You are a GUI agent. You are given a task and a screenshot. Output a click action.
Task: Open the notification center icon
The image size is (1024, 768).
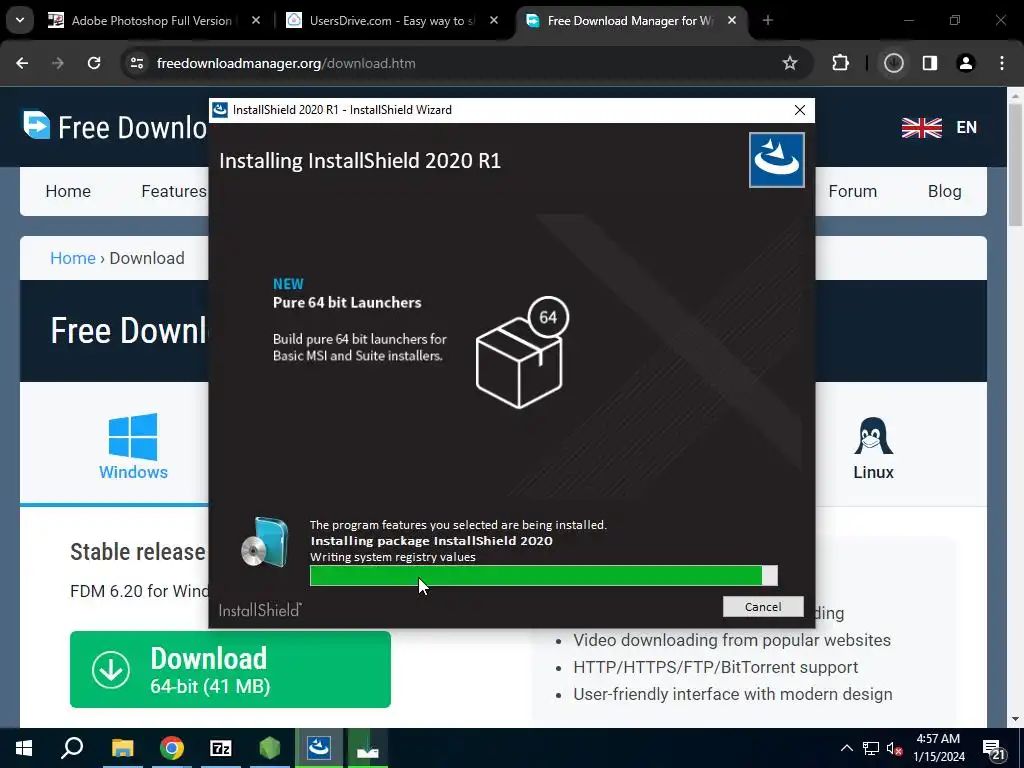click(x=993, y=750)
